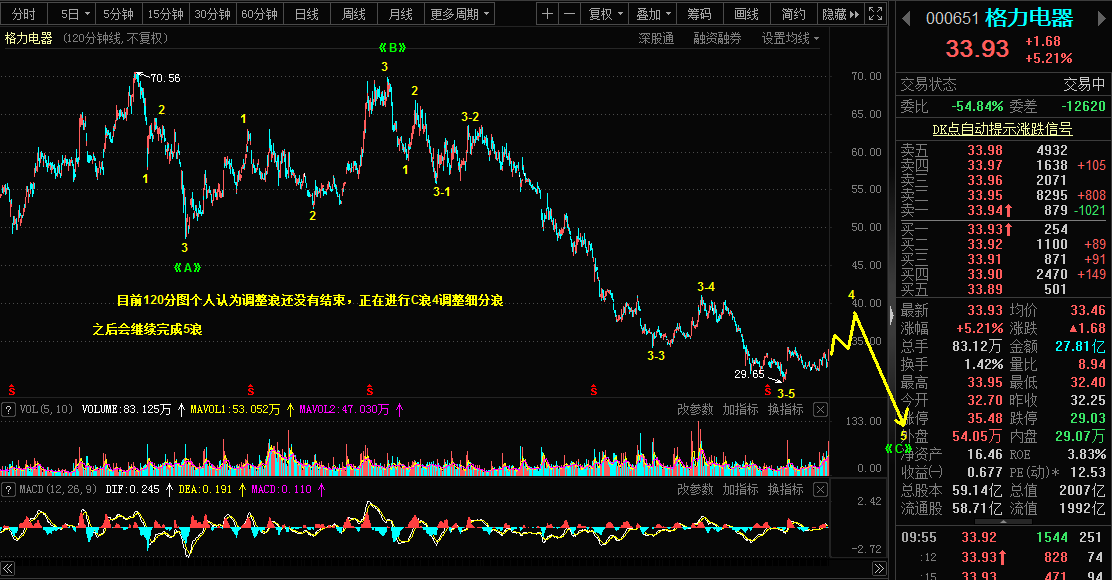Switch to 月线 monthly chart
1112x580 pixels.
tap(401, 13)
